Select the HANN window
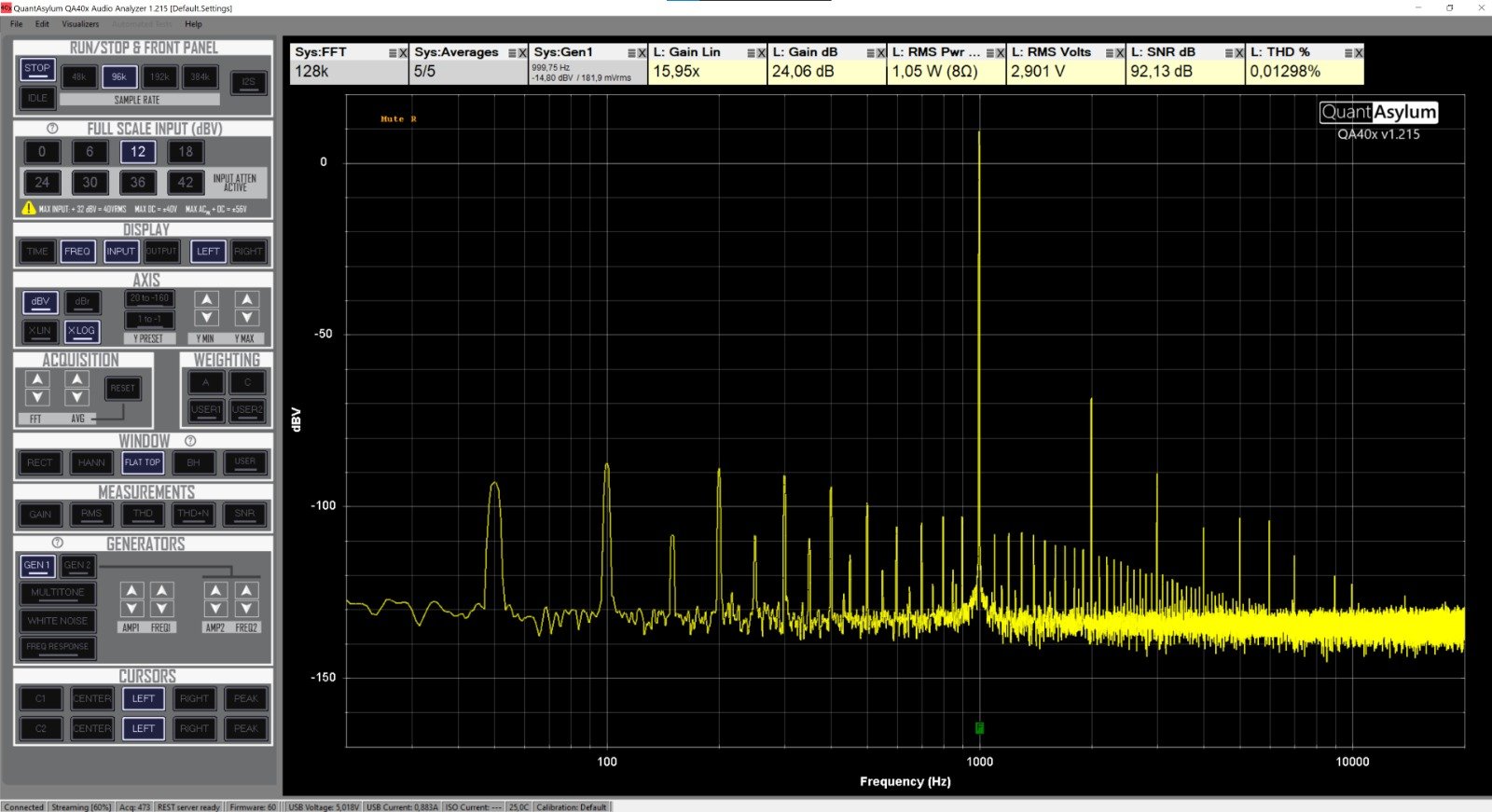 pyautogui.click(x=91, y=462)
